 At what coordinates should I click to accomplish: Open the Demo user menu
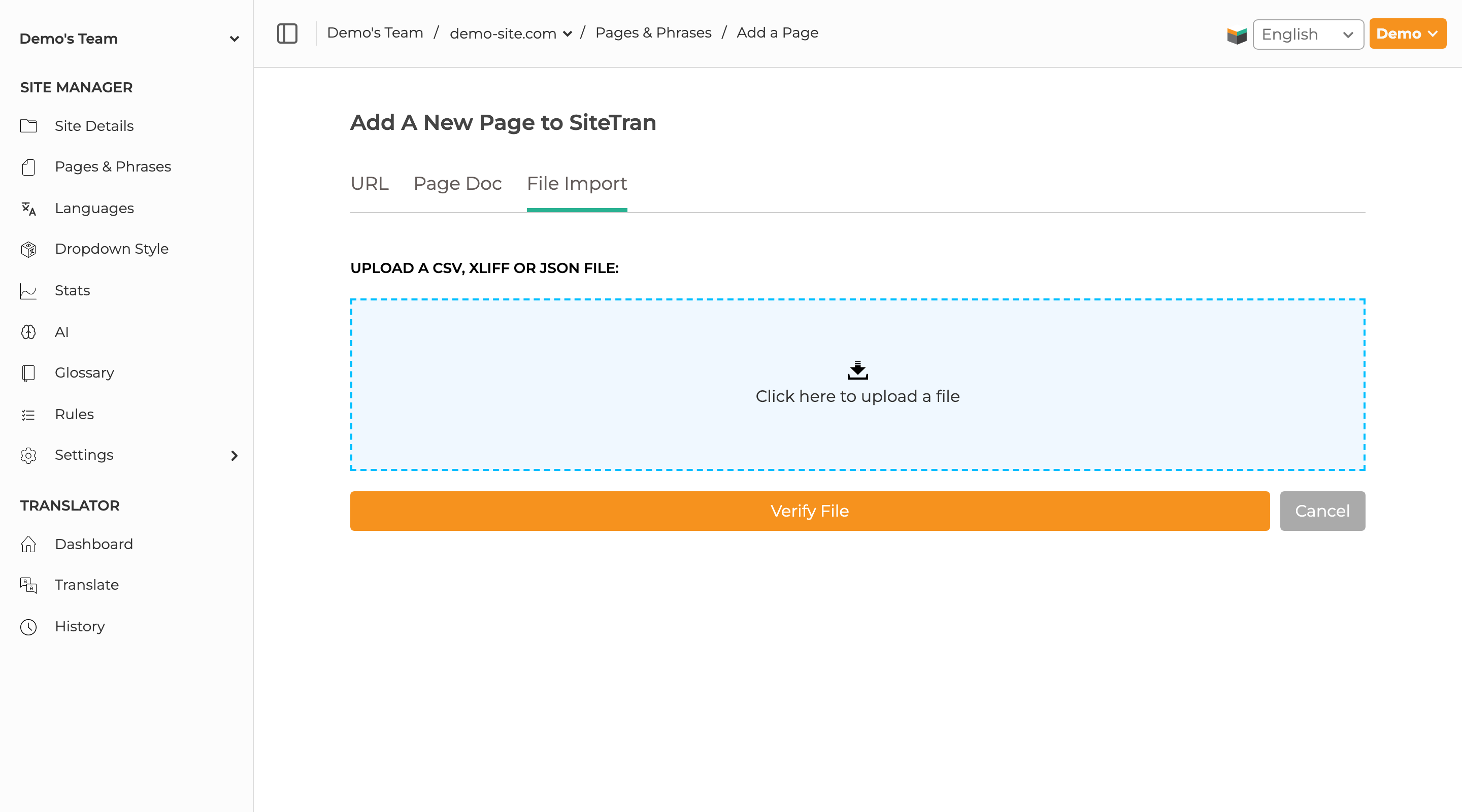click(x=1408, y=33)
